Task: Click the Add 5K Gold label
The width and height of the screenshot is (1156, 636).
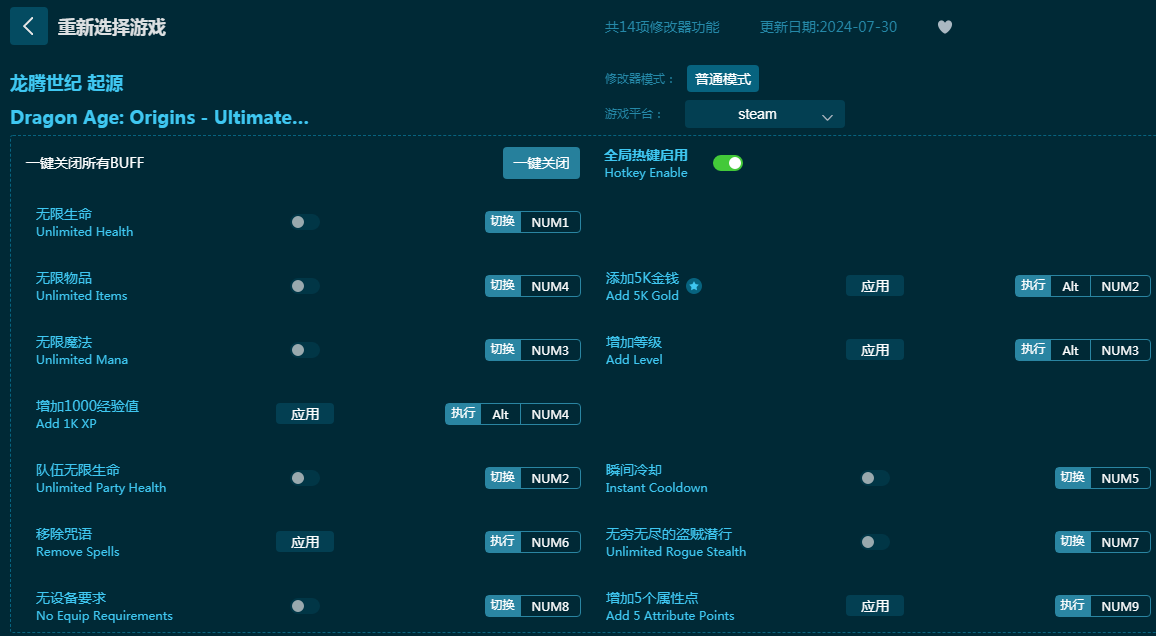Action: [642, 296]
